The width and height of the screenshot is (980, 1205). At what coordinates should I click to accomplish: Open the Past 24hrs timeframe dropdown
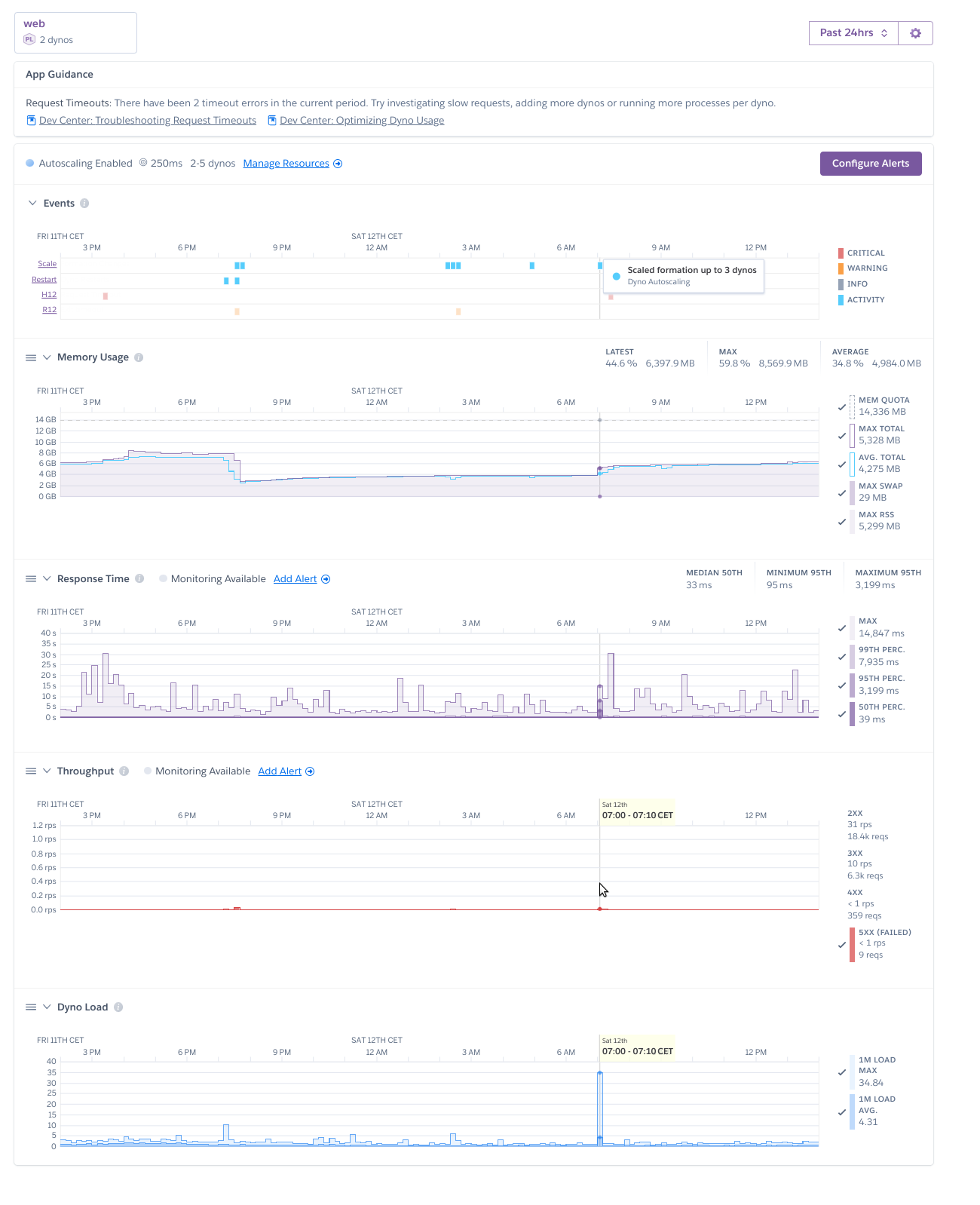tap(853, 33)
